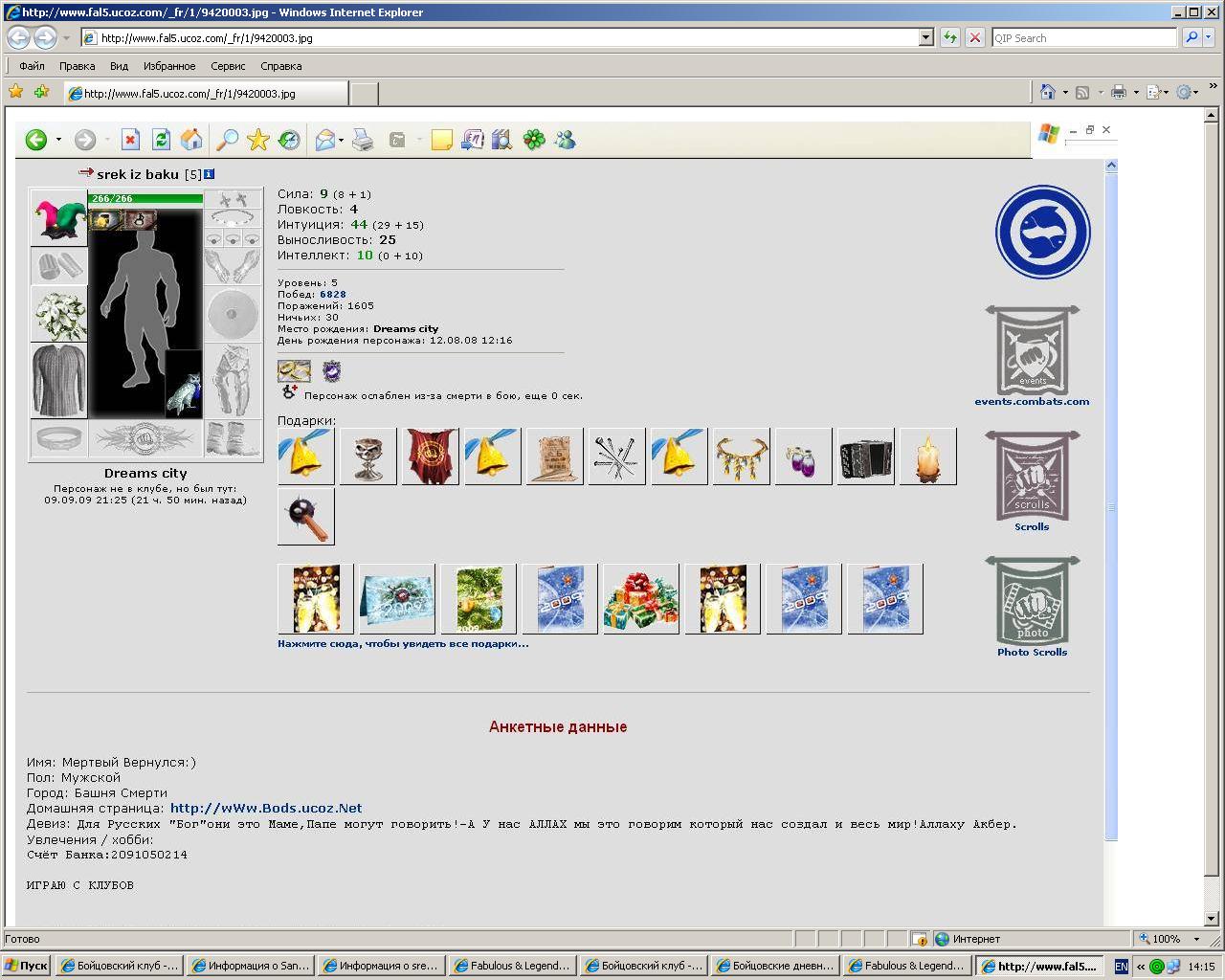Click the blue info icon beside srek iz baku
Viewport: 1225px width, 980px height.
click(x=209, y=174)
